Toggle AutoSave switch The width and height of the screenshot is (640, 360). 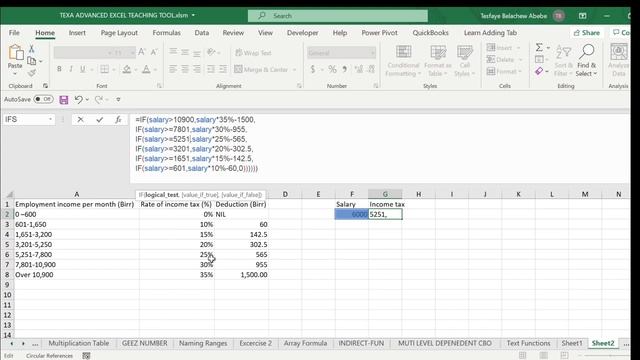pyautogui.click(x=43, y=99)
